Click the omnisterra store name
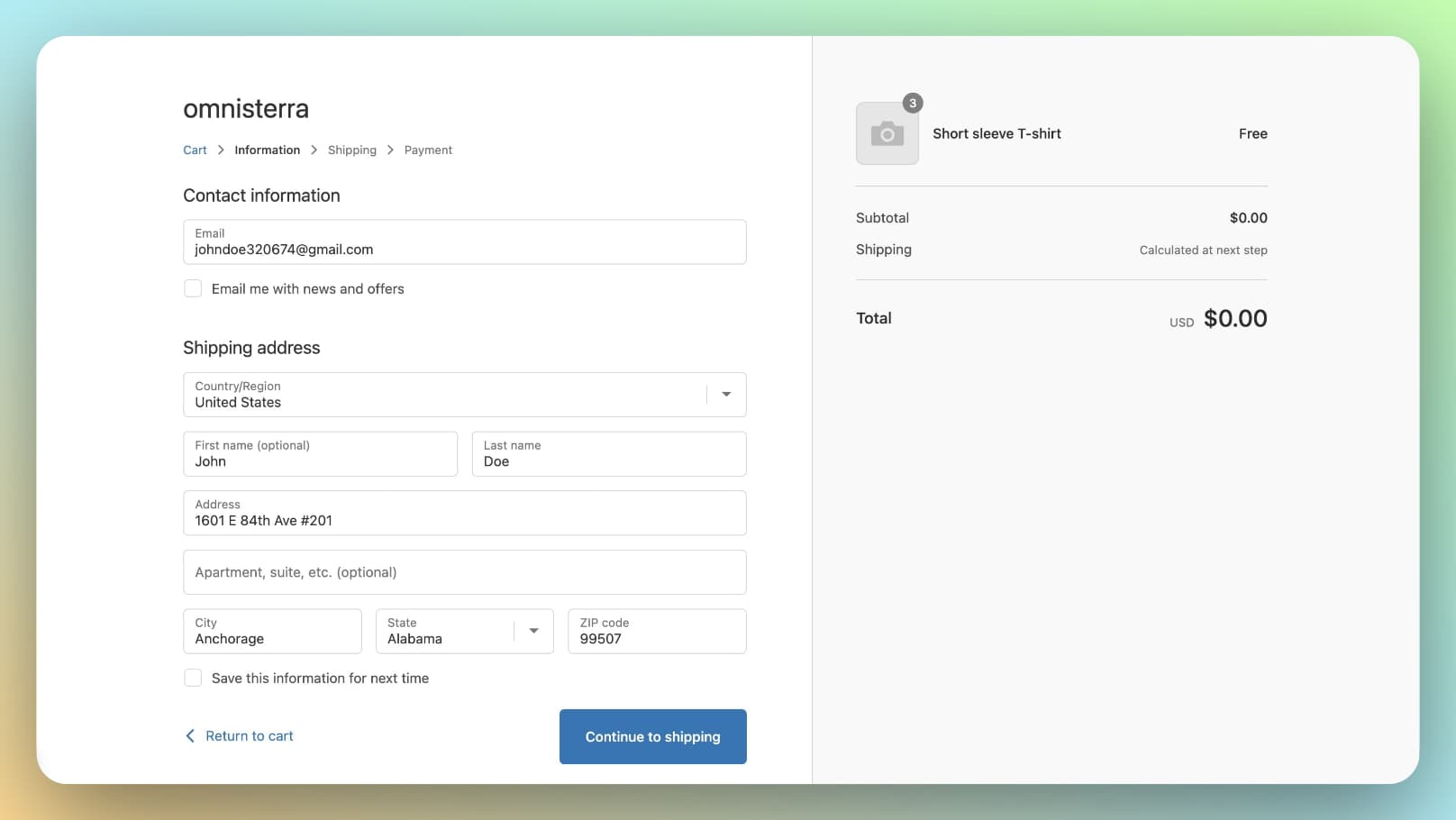The image size is (1456, 820). 245,108
